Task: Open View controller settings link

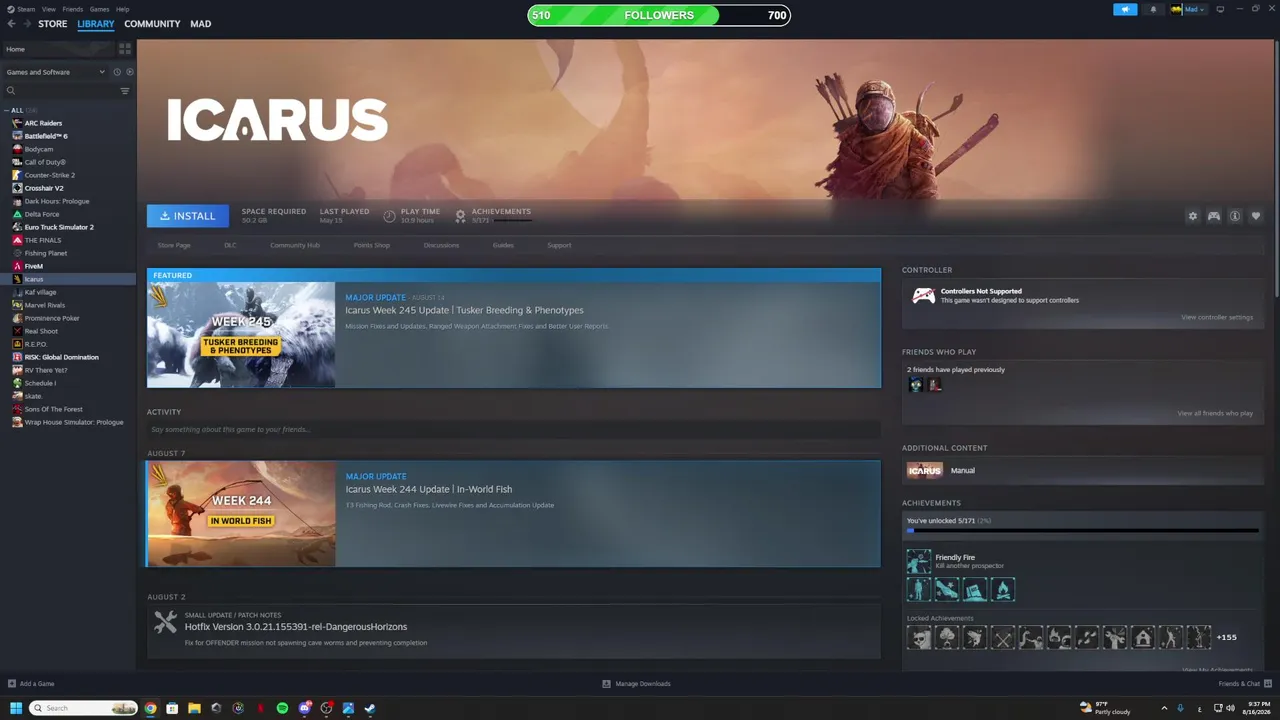Action: pyautogui.click(x=1217, y=317)
